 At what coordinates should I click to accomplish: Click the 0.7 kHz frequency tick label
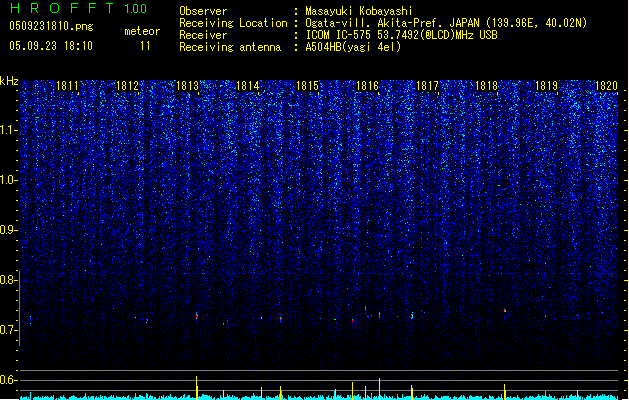[8, 330]
